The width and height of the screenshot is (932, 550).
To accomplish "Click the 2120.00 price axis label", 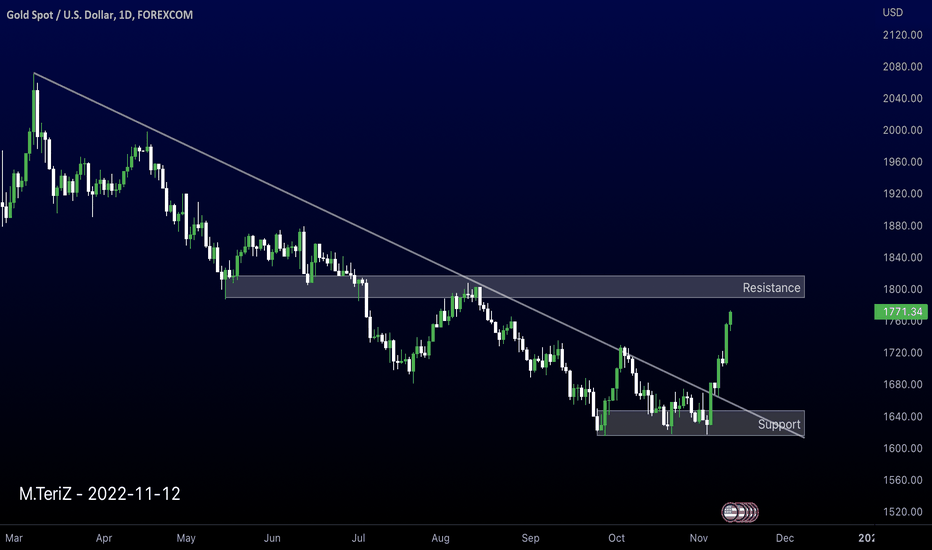I will click(x=902, y=35).
